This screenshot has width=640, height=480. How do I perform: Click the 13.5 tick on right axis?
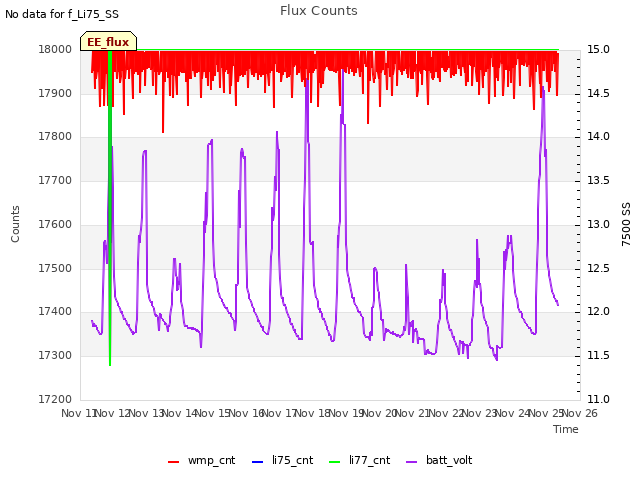(598, 180)
